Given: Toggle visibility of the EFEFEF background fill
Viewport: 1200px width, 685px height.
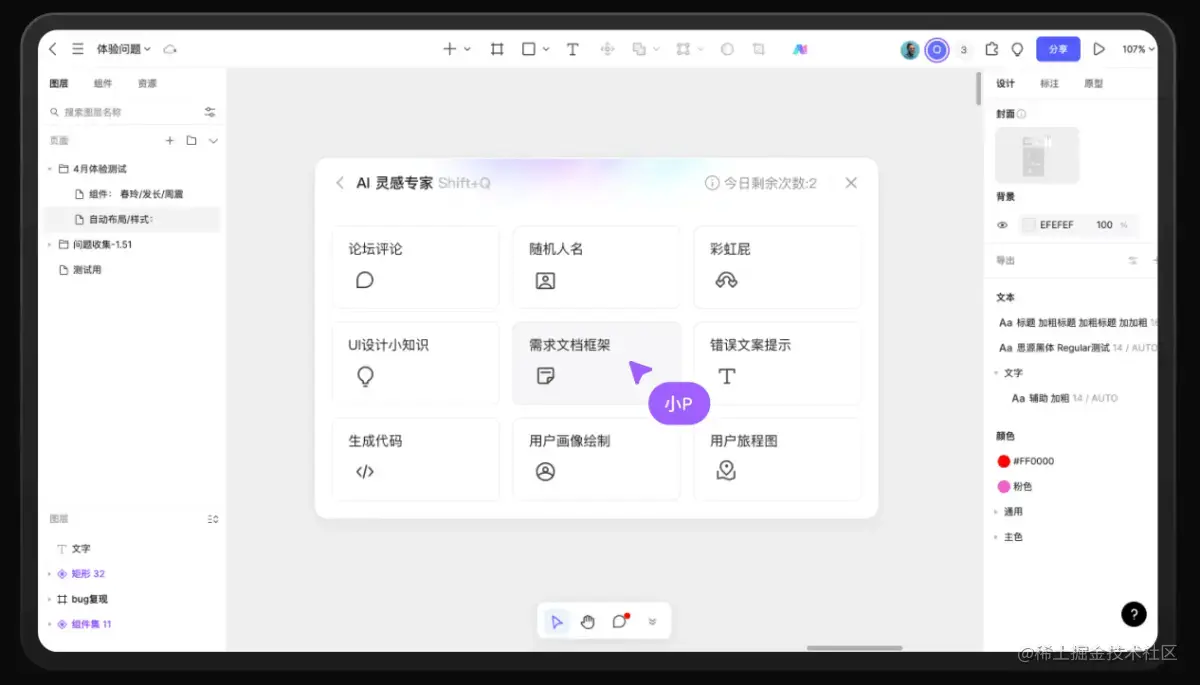Looking at the screenshot, I should [1001, 225].
